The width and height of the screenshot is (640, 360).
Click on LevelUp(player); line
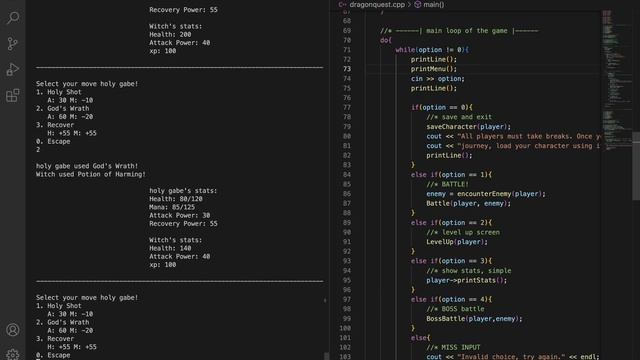point(457,242)
